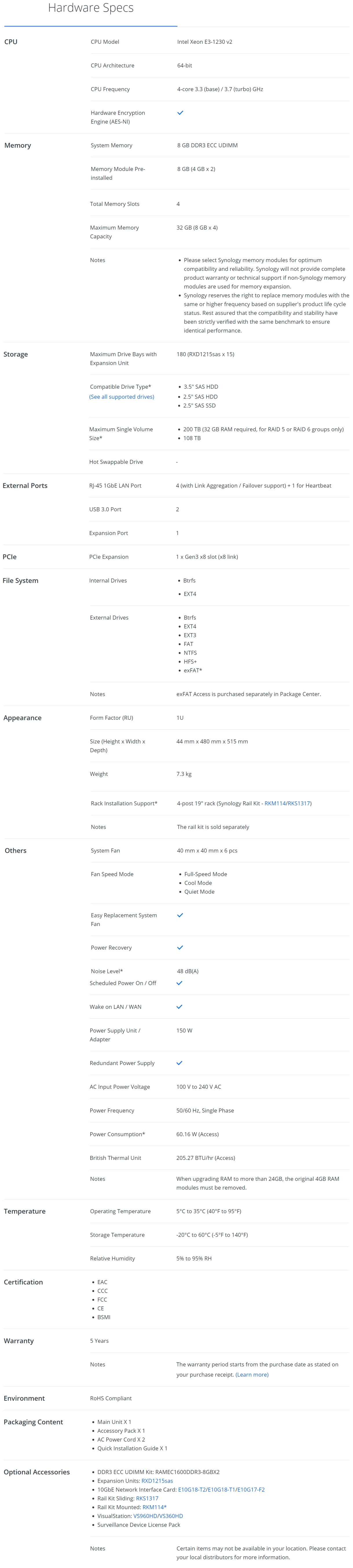The image size is (353, 1568).
Task: Open the E10G18-T2/E10G18-T1/E10G17-F2 network card link
Action: click(x=222, y=1490)
